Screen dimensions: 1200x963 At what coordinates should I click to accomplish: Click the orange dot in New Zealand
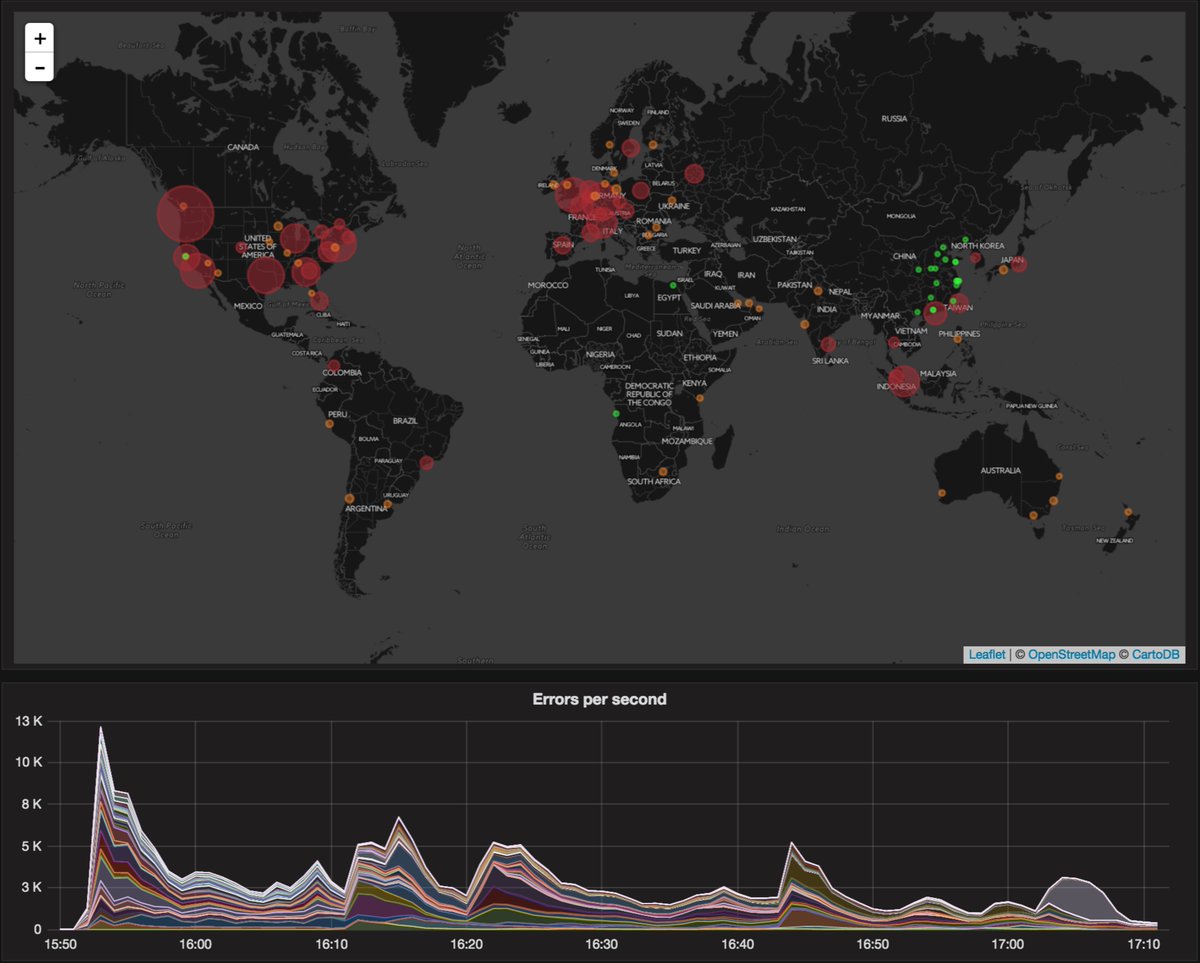point(1128,512)
